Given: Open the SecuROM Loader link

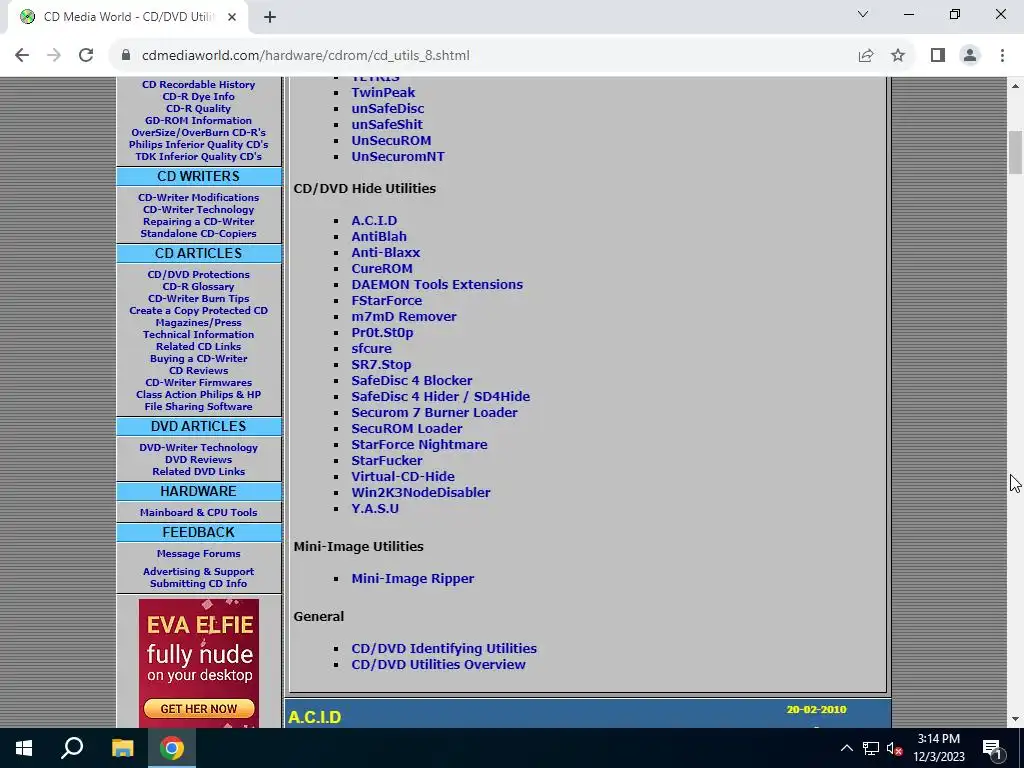Looking at the screenshot, I should point(407,428).
